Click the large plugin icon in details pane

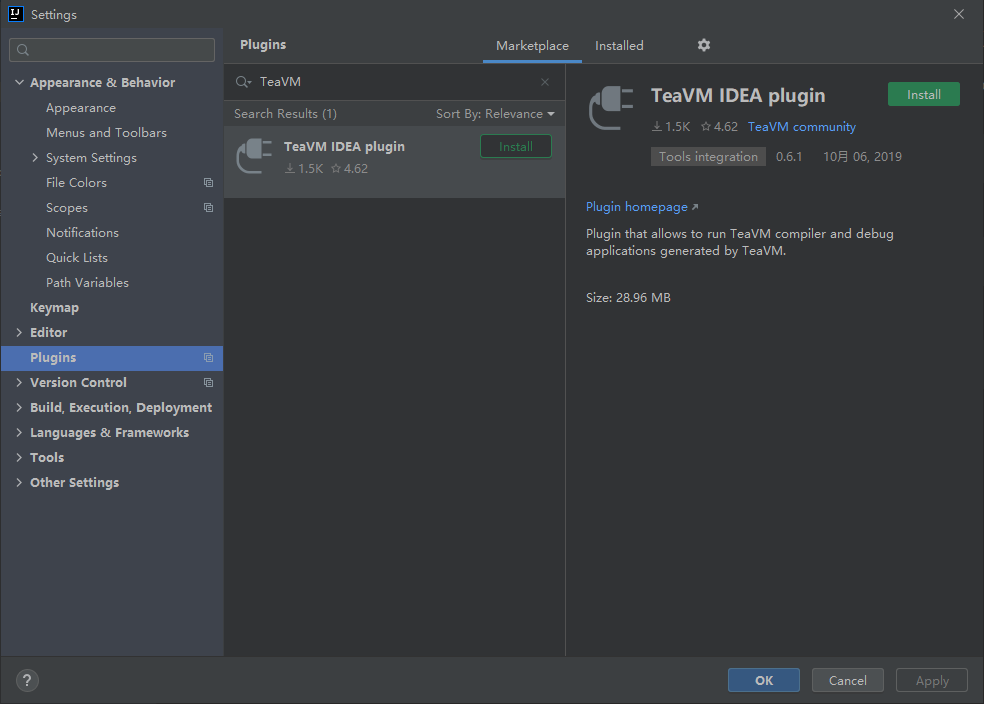[x=611, y=108]
